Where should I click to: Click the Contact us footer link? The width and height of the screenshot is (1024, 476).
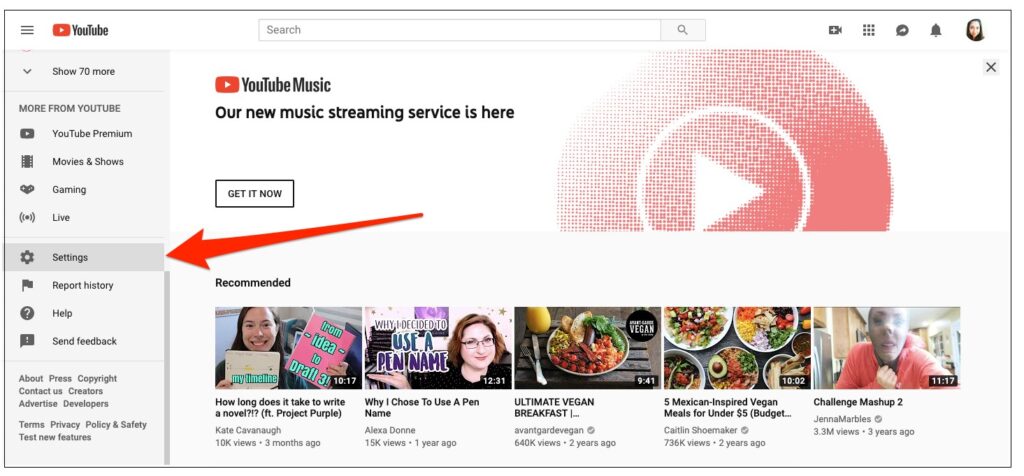[40, 391]
